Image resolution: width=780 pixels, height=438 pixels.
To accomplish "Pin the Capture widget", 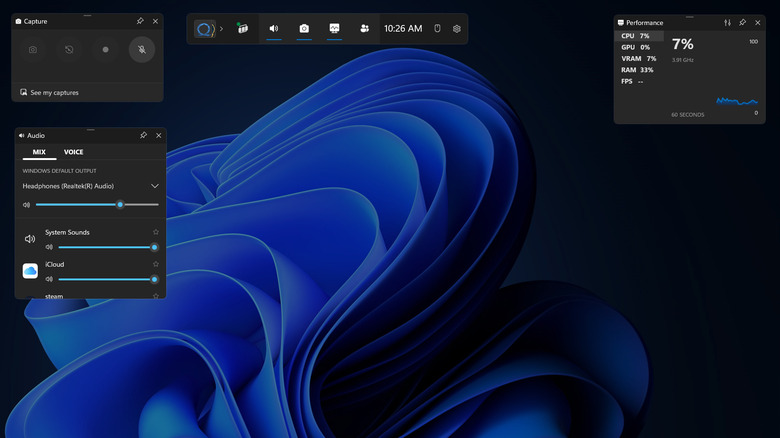I will 140,21.
